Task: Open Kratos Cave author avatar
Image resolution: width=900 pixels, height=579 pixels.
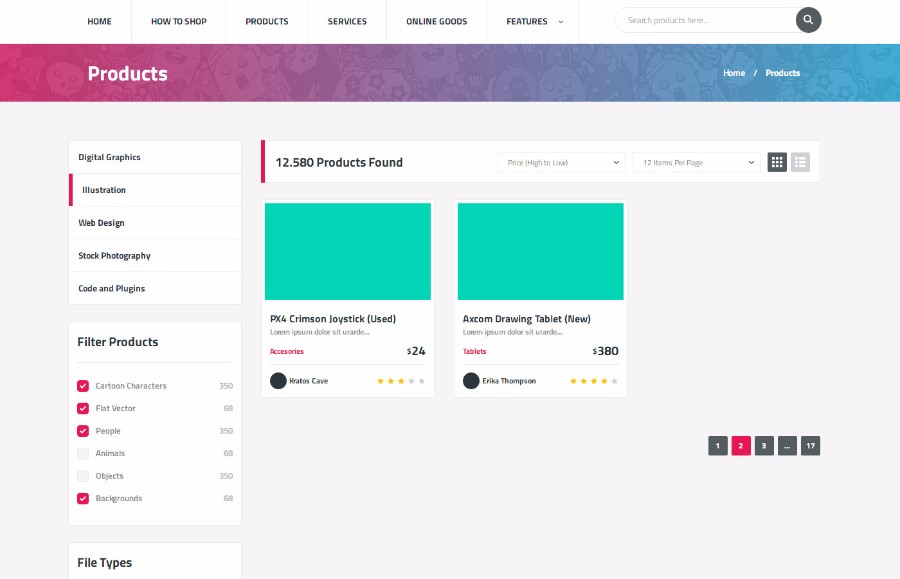Action: click(278, 381)
